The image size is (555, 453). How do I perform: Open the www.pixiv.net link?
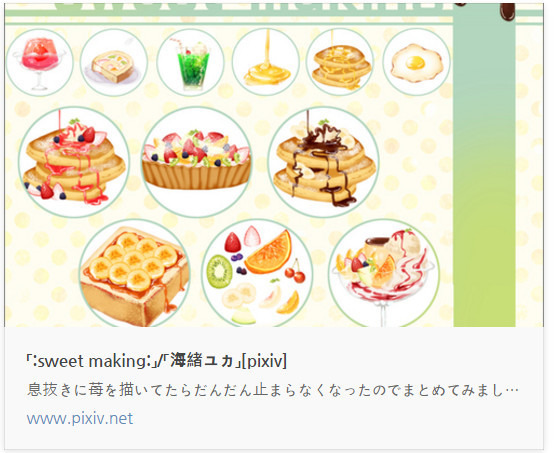point(80,418)
